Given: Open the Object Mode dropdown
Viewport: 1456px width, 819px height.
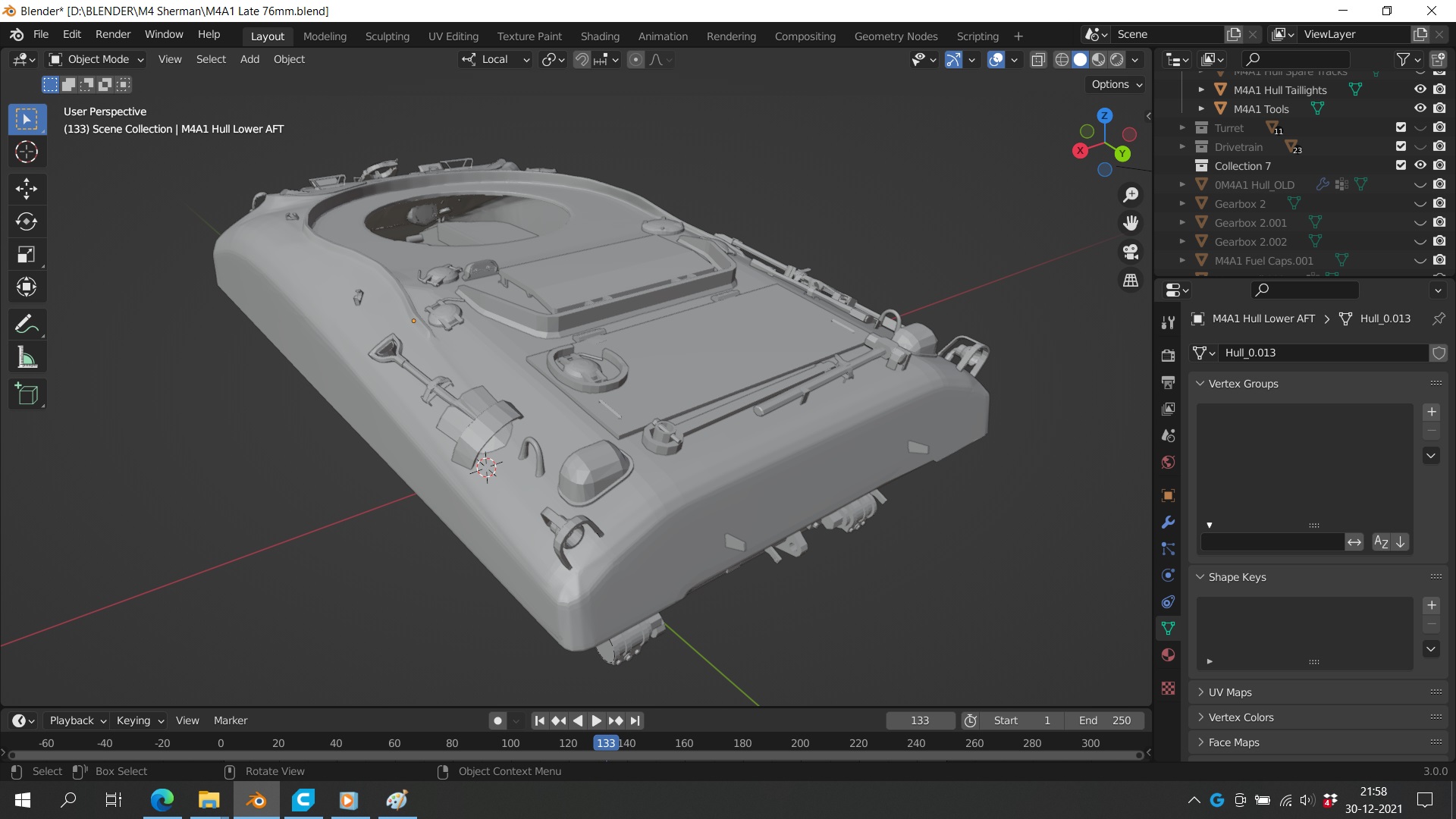Looking at the screenshot, I should (96, 59).
